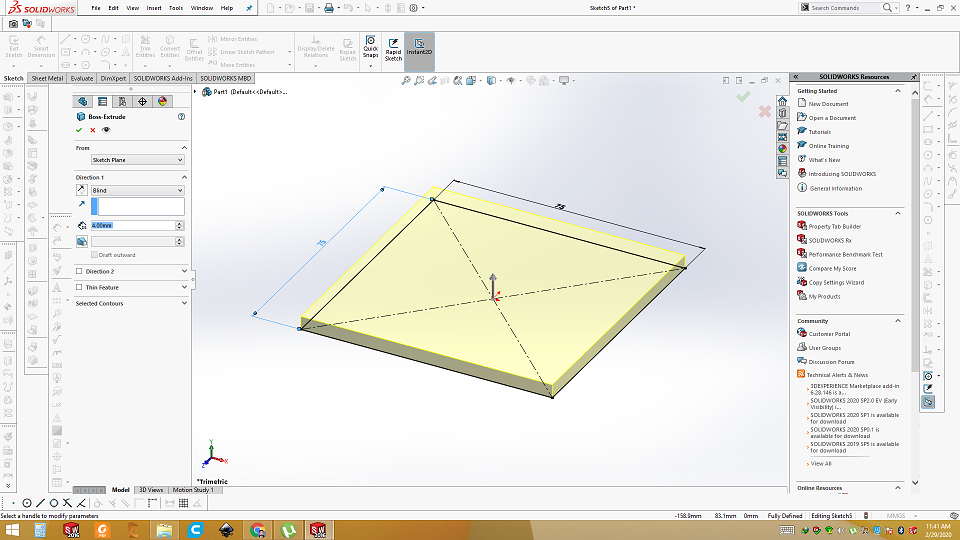The width and height of the screenshot is (960, 540).
Task: Open the Tutorials link
Action: point(819,132)
